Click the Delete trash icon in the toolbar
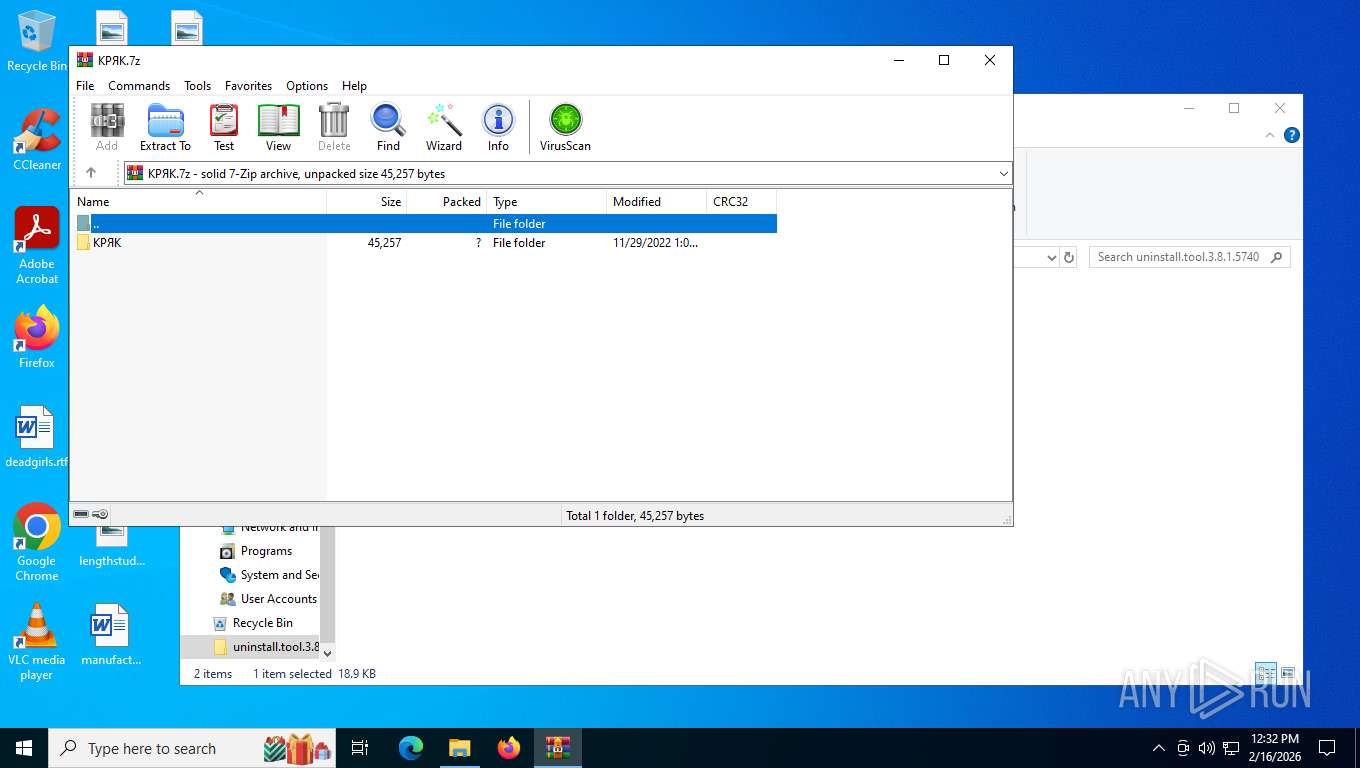 click(x=334, y=127)
